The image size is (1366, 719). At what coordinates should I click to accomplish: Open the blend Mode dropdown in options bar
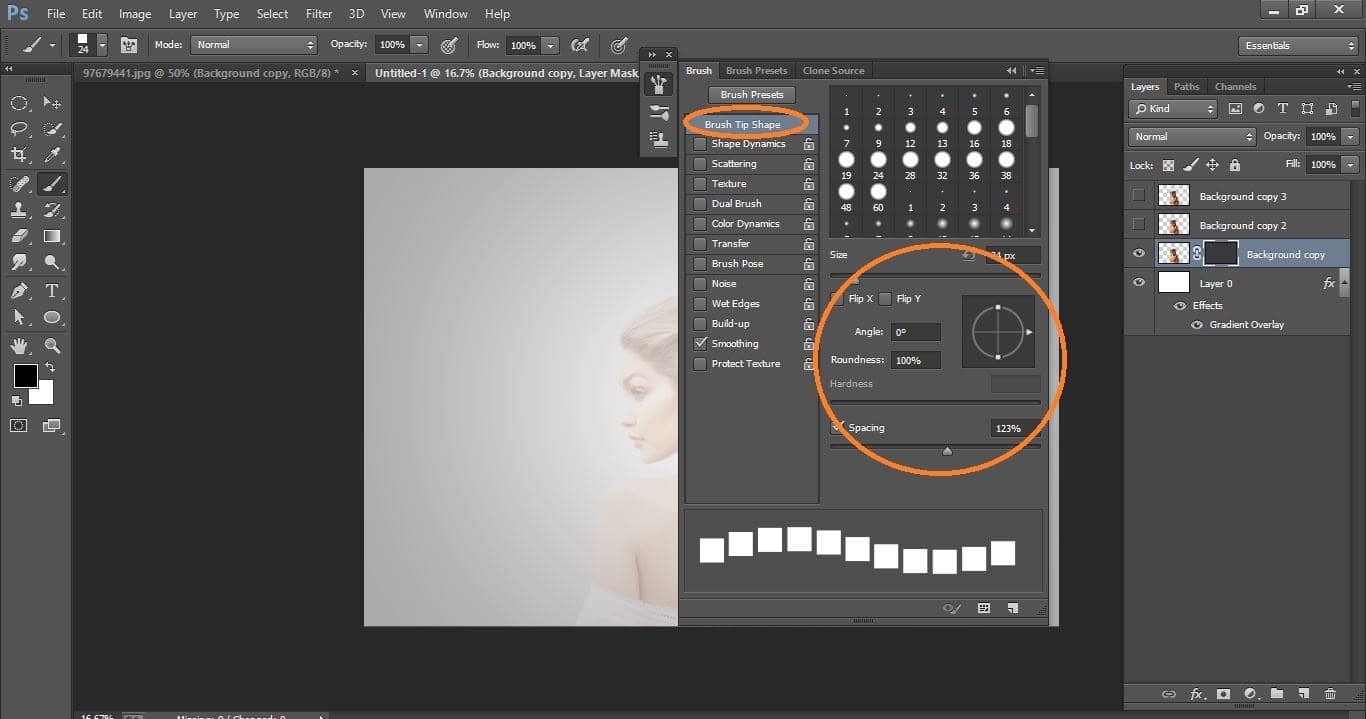pyautogui.click(x=253, y=44)
